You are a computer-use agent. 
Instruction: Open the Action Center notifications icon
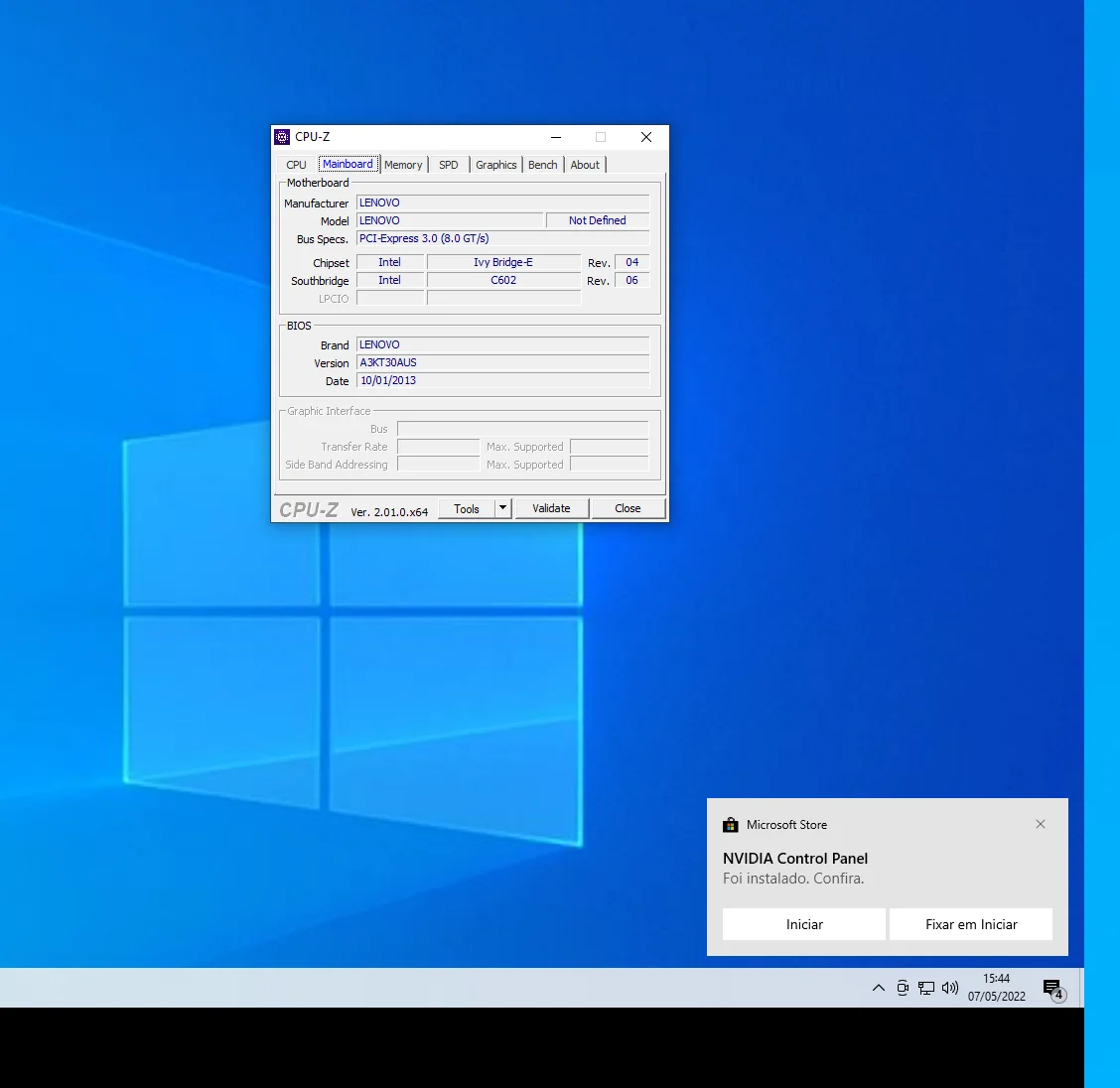1052,988
